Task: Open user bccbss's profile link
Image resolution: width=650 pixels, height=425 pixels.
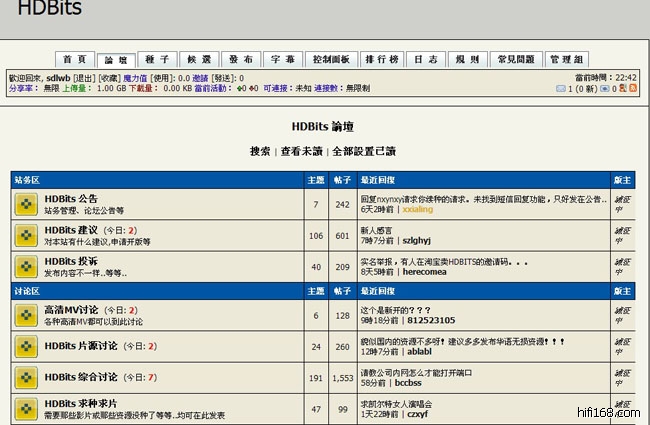Action: (x=408, y=383)
